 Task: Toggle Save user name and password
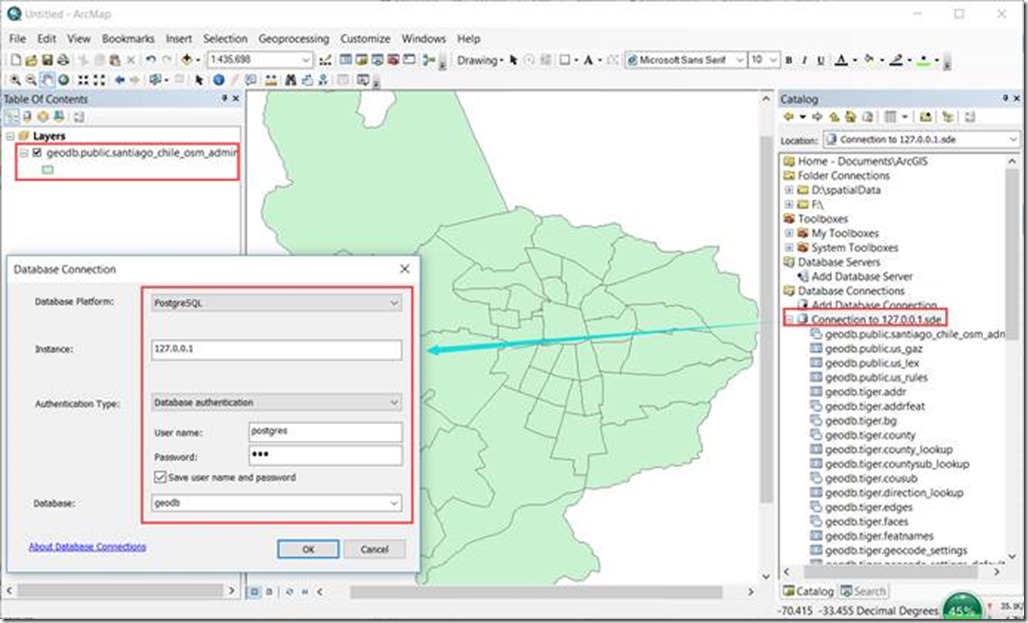pos(160,477)
